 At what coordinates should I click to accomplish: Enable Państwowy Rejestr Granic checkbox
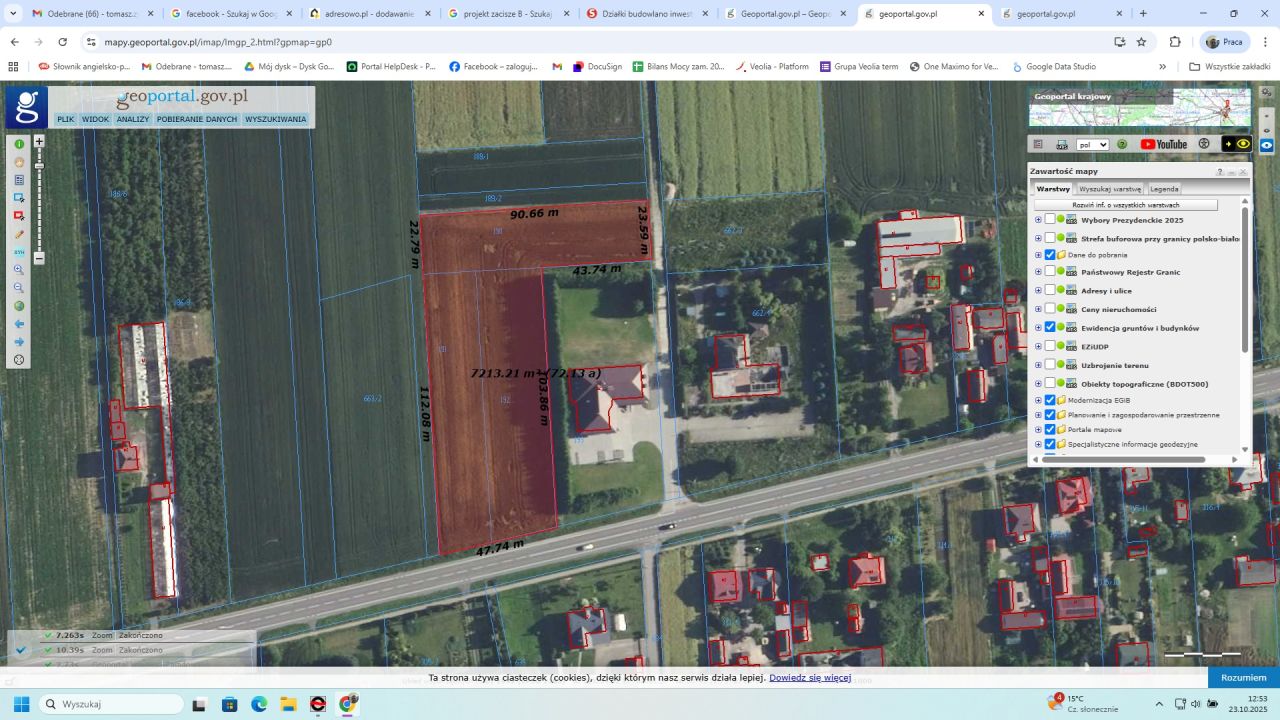point(1050,272)
